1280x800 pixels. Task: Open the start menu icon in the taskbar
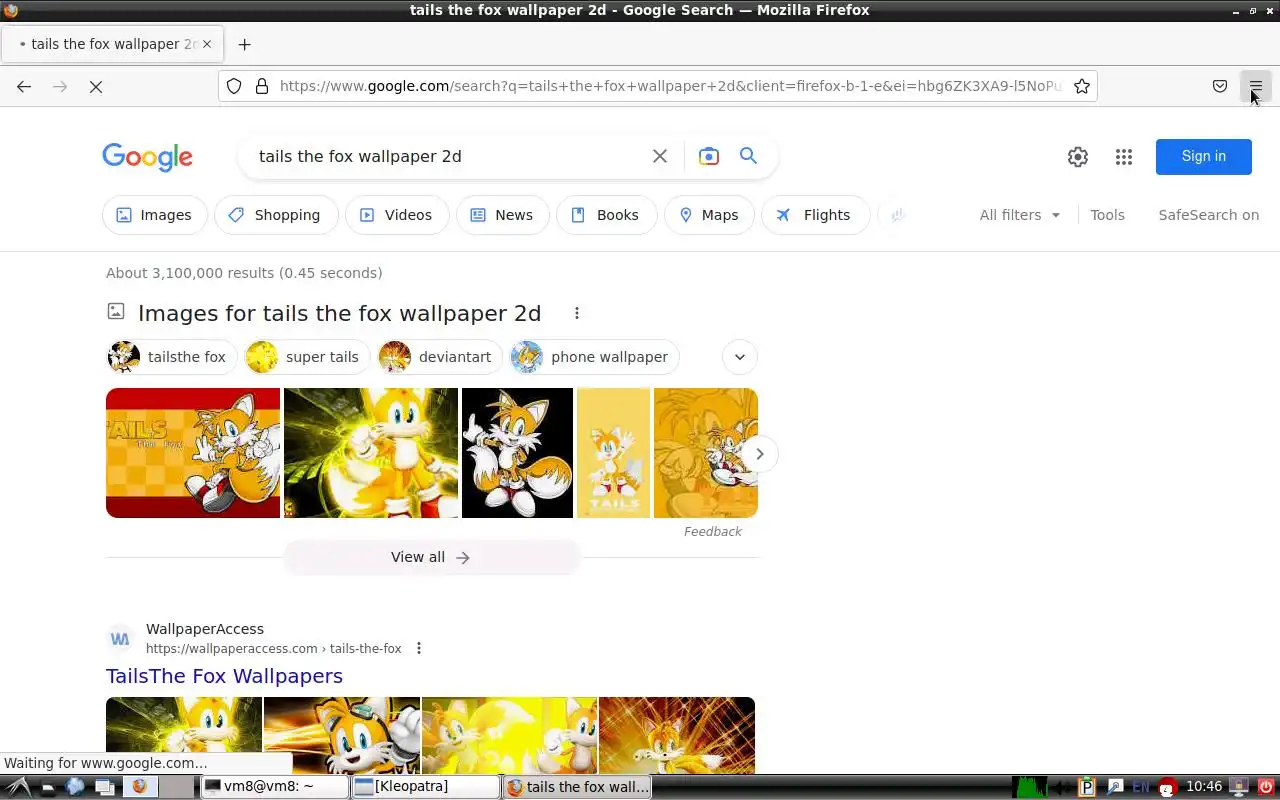16,787
